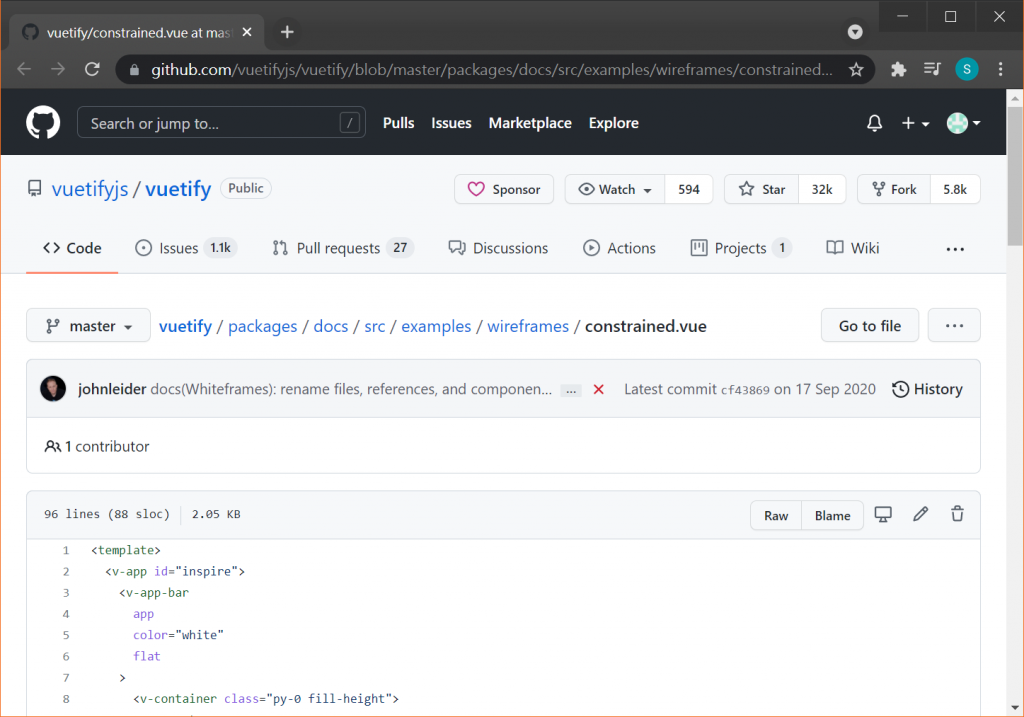The image size is (1024, 717).
Task: View Raw file
Action: click(x=776, y=515)
